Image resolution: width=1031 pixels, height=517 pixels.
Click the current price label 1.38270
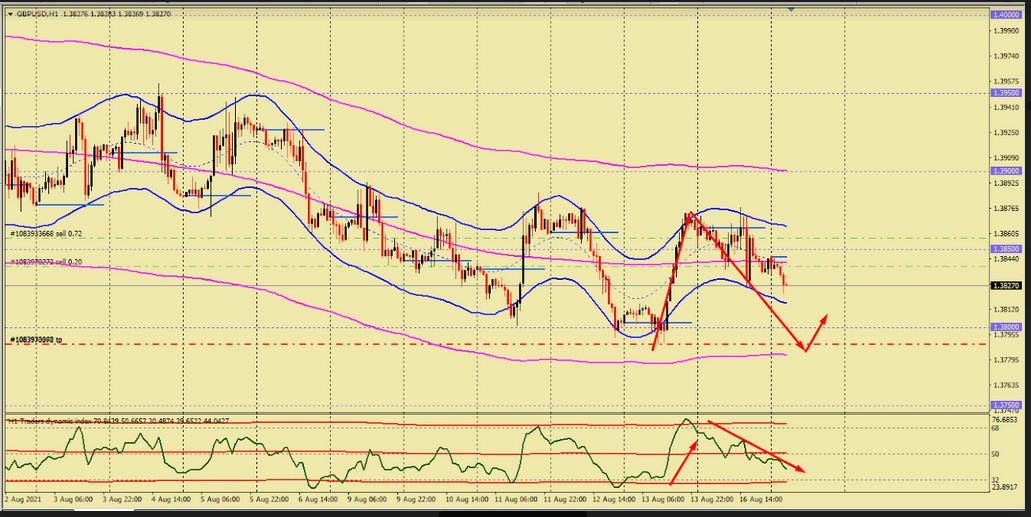pyautogui.click(x=1004, y=285)
